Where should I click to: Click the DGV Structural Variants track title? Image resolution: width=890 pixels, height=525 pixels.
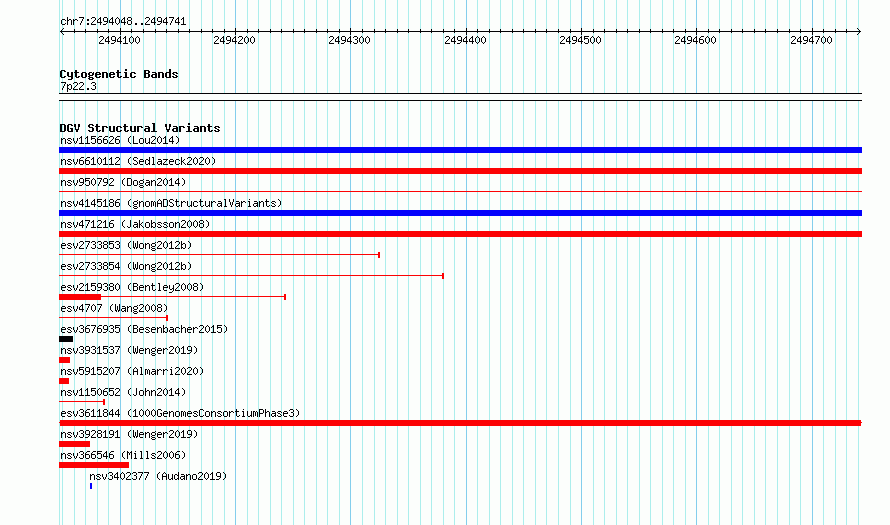click(140, 128)
